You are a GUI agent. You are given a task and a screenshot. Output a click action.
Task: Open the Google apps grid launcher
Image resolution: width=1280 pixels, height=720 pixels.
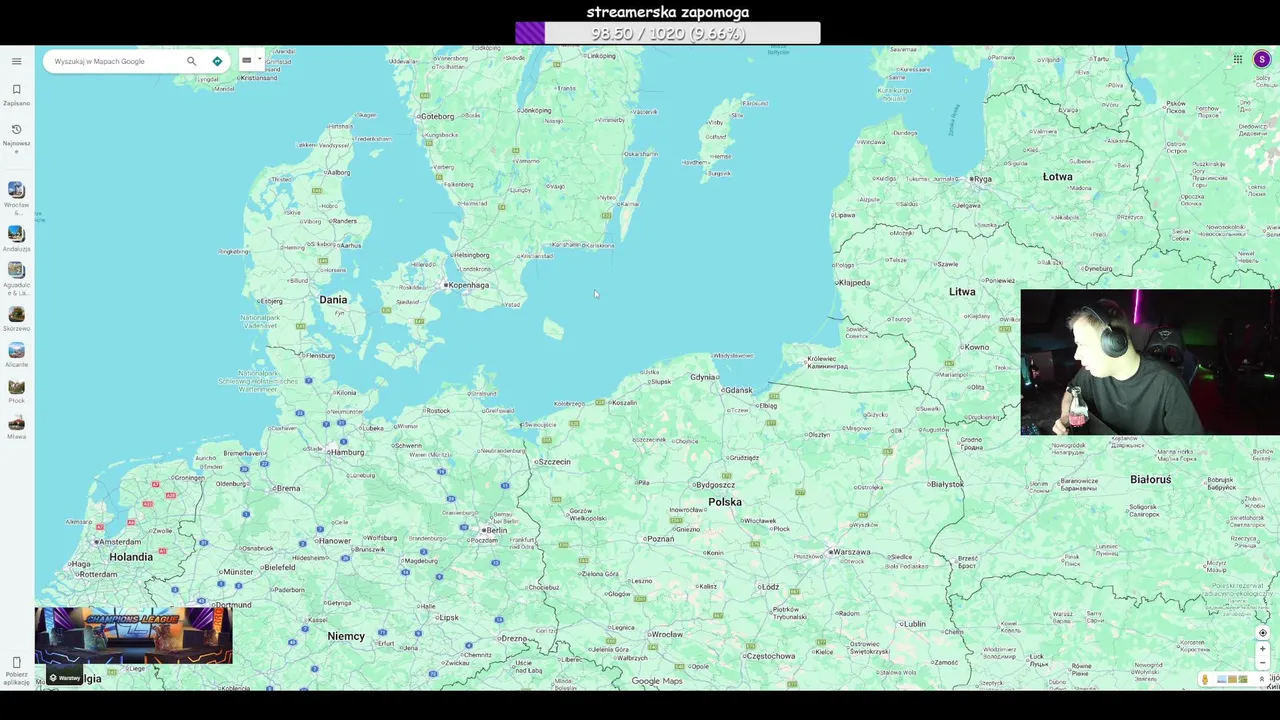tap(1237, 59)
